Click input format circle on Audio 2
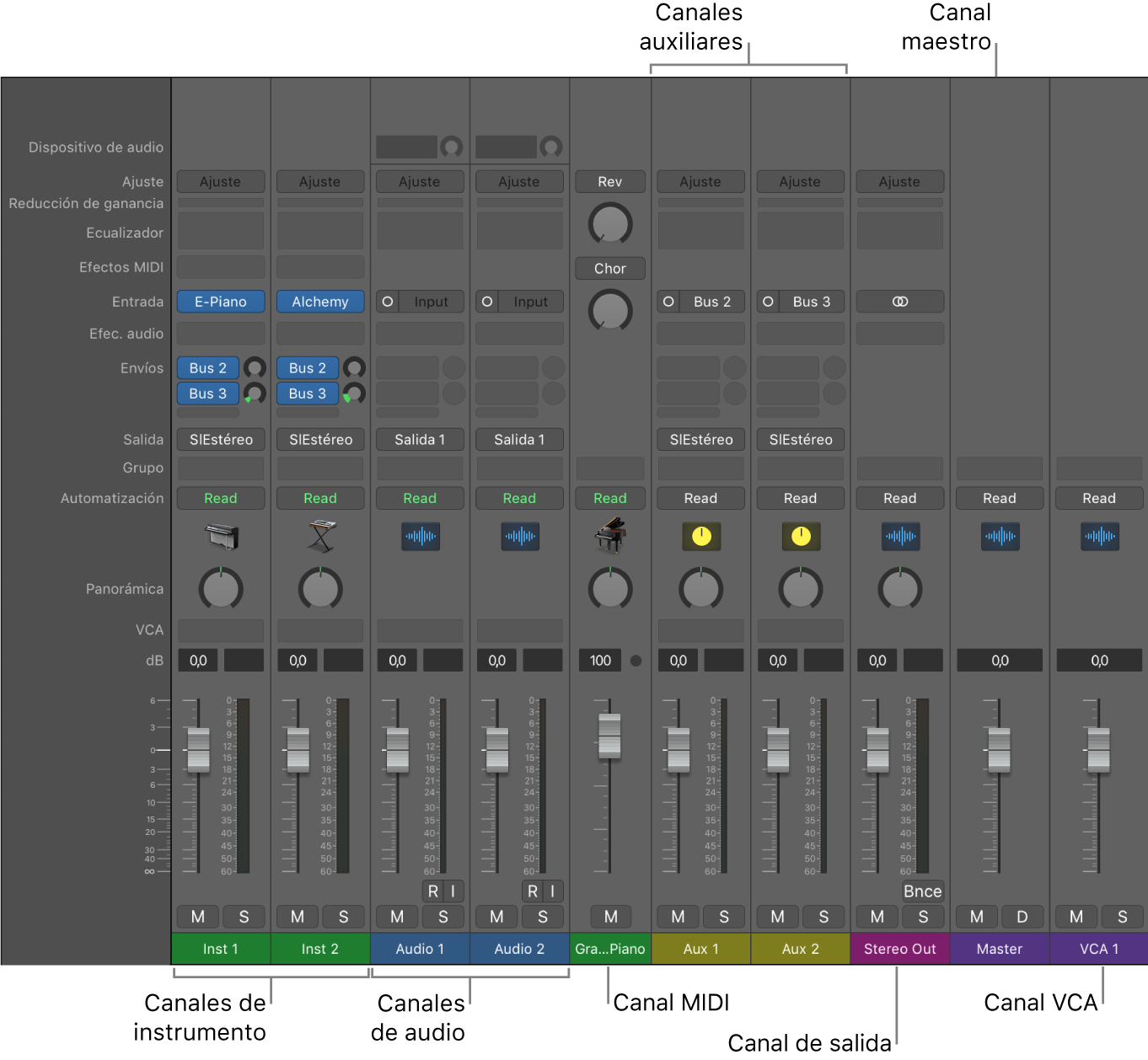Screen dimensions: 1148x1060 click(486, 302)
